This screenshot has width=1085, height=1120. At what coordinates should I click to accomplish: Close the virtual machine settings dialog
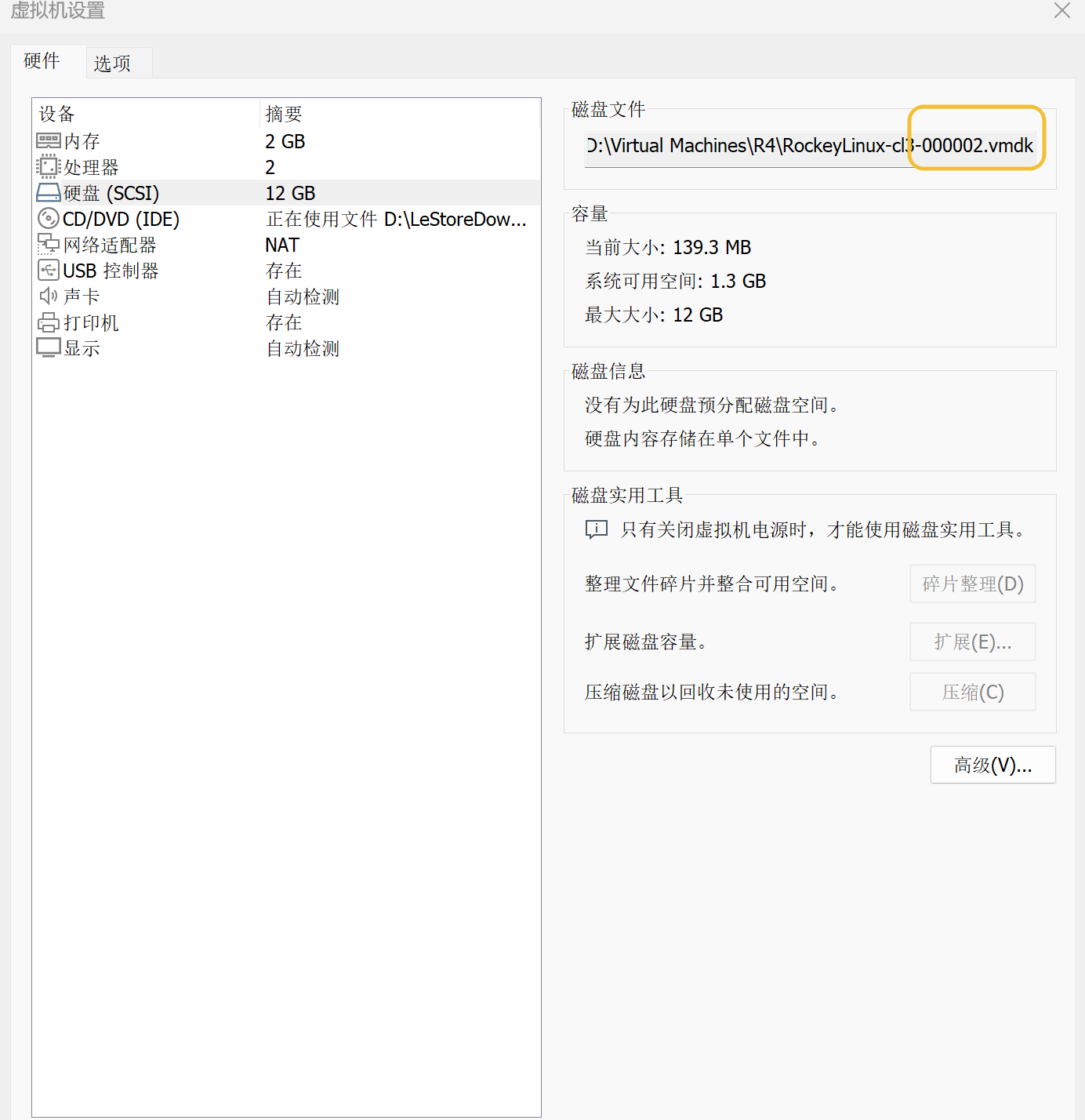(1062, 10)
